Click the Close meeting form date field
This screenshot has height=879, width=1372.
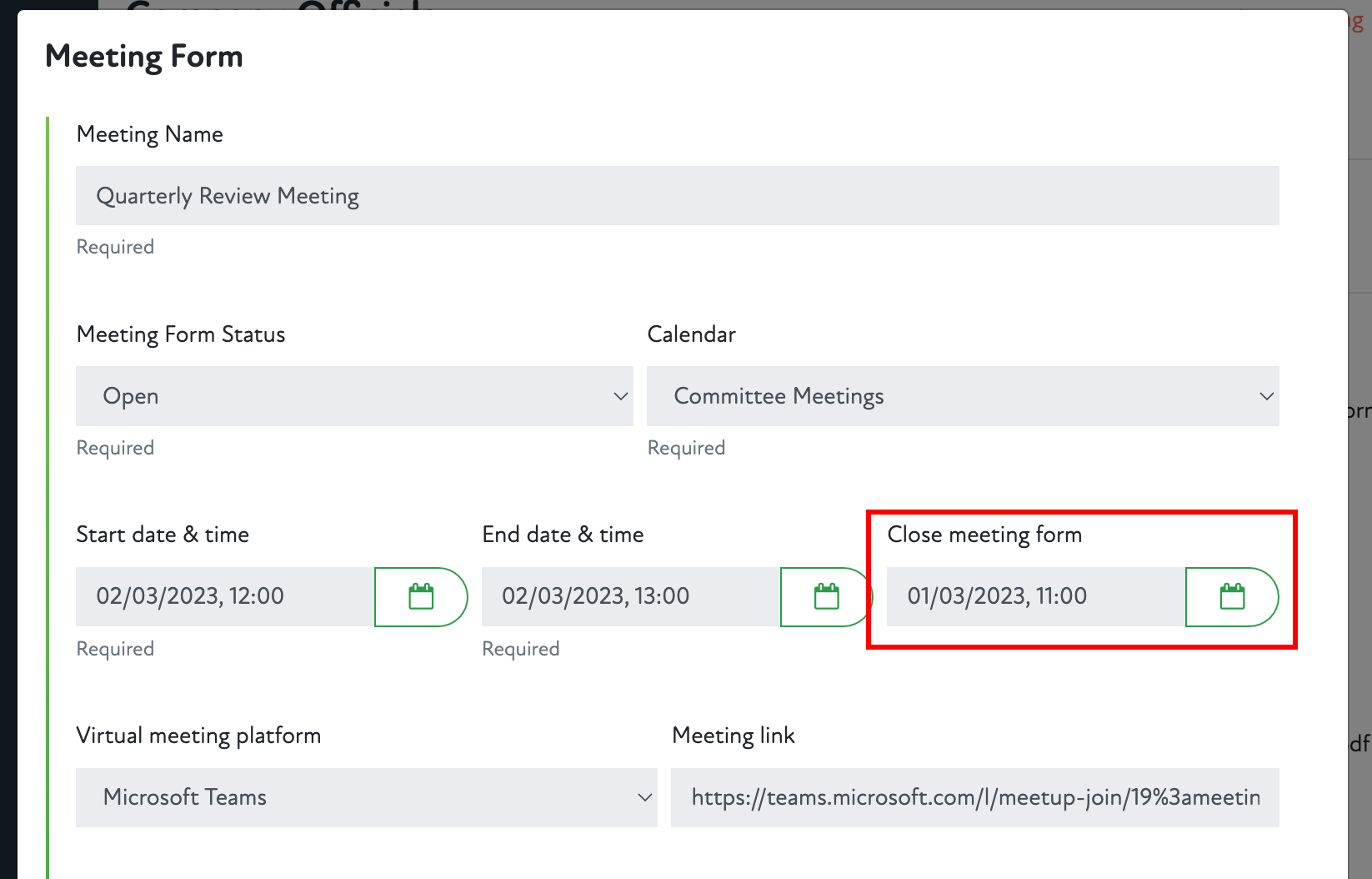click(x=1035, y=596)
